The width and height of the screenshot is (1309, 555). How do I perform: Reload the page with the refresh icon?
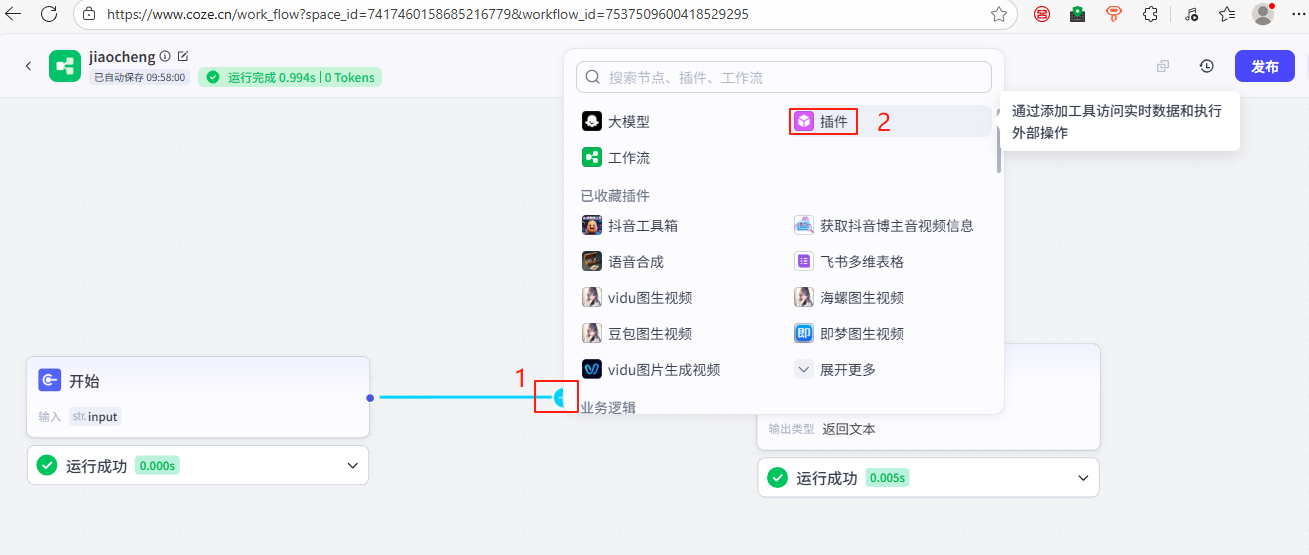click(x=49, y=14)
